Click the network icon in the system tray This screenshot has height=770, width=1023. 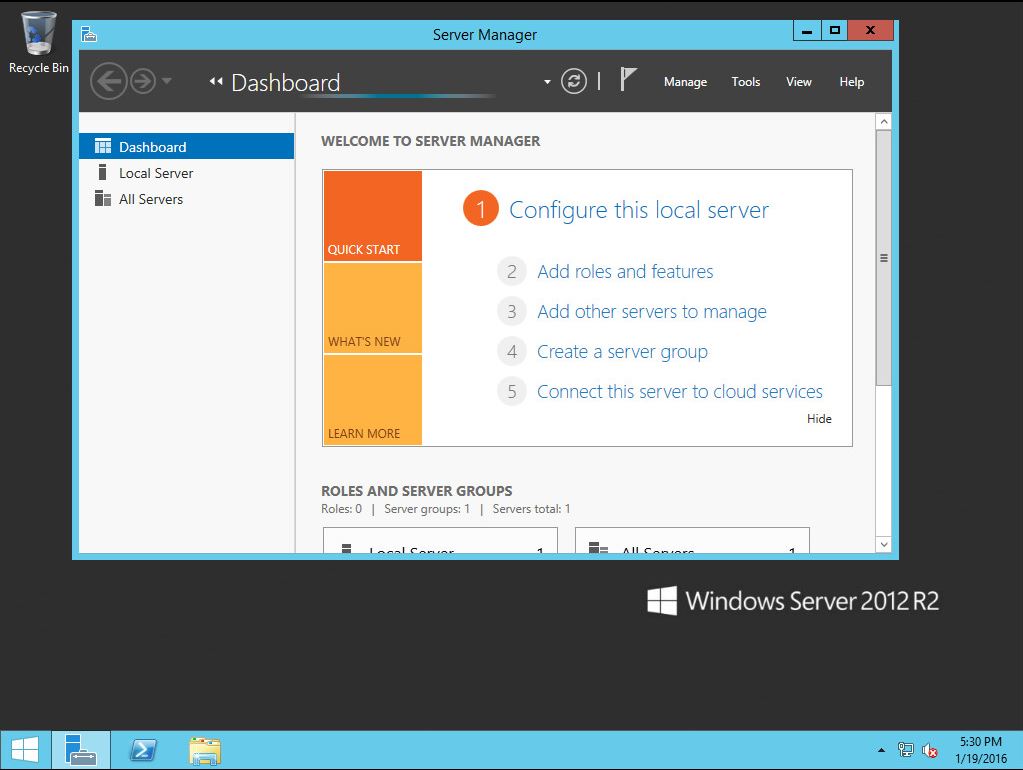[905, 749]
